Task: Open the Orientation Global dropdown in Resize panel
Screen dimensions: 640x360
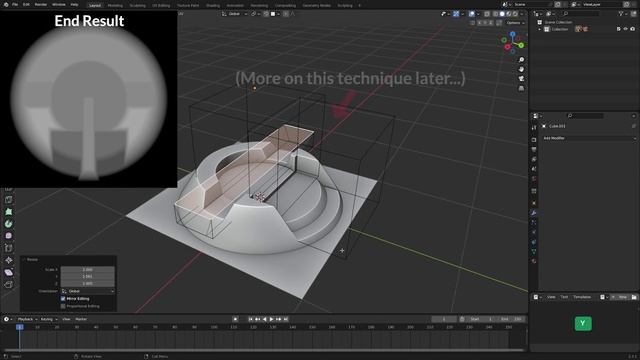Action: click(88, 291)
